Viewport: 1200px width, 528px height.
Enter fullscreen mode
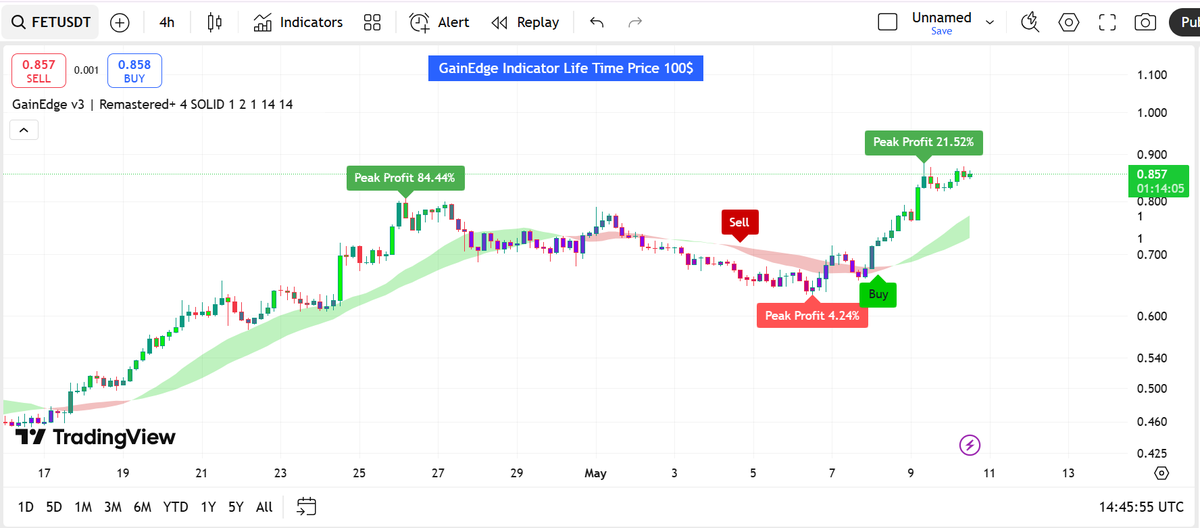(1107, 22)
